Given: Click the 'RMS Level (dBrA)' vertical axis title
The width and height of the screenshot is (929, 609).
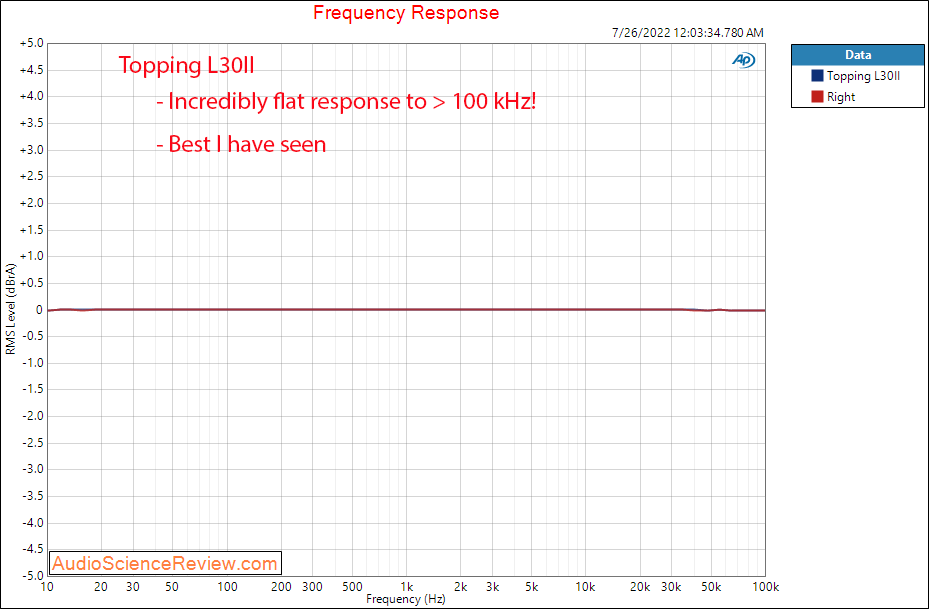Looking at the screenshot, I should [x=11, y=310].
